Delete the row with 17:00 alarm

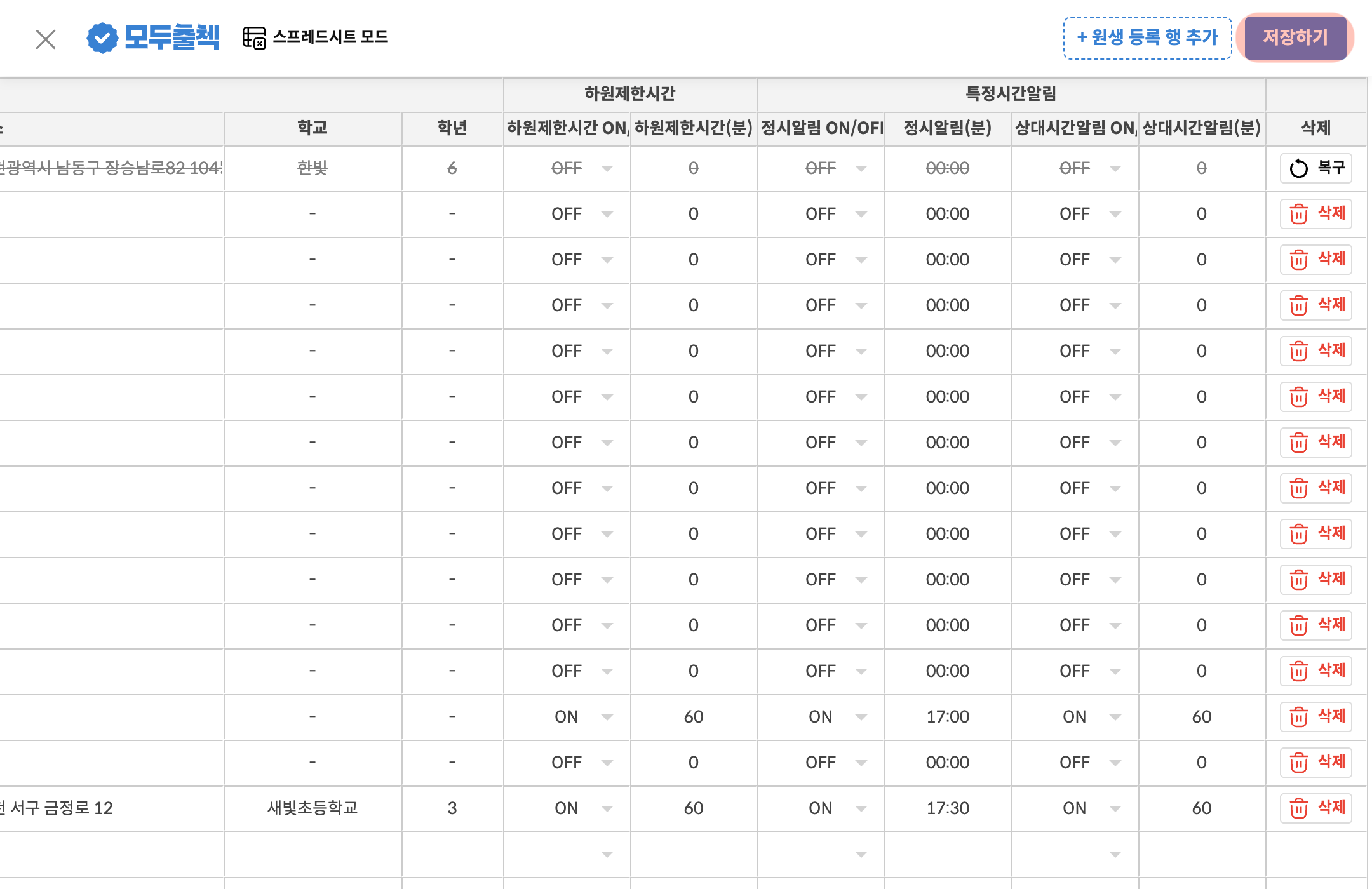[1315, 717]
